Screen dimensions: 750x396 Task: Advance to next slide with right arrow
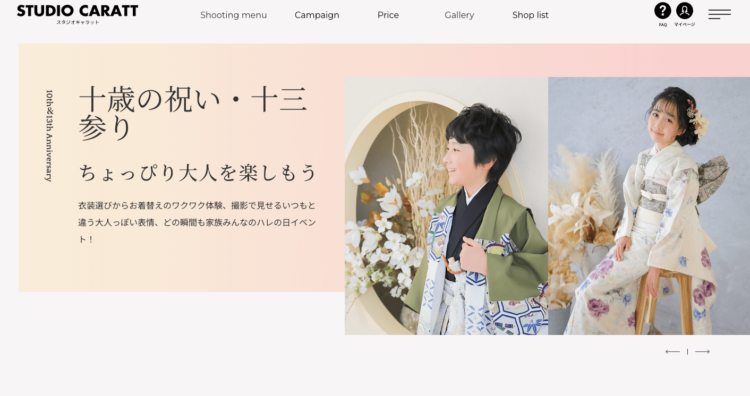tap(702, 352)
